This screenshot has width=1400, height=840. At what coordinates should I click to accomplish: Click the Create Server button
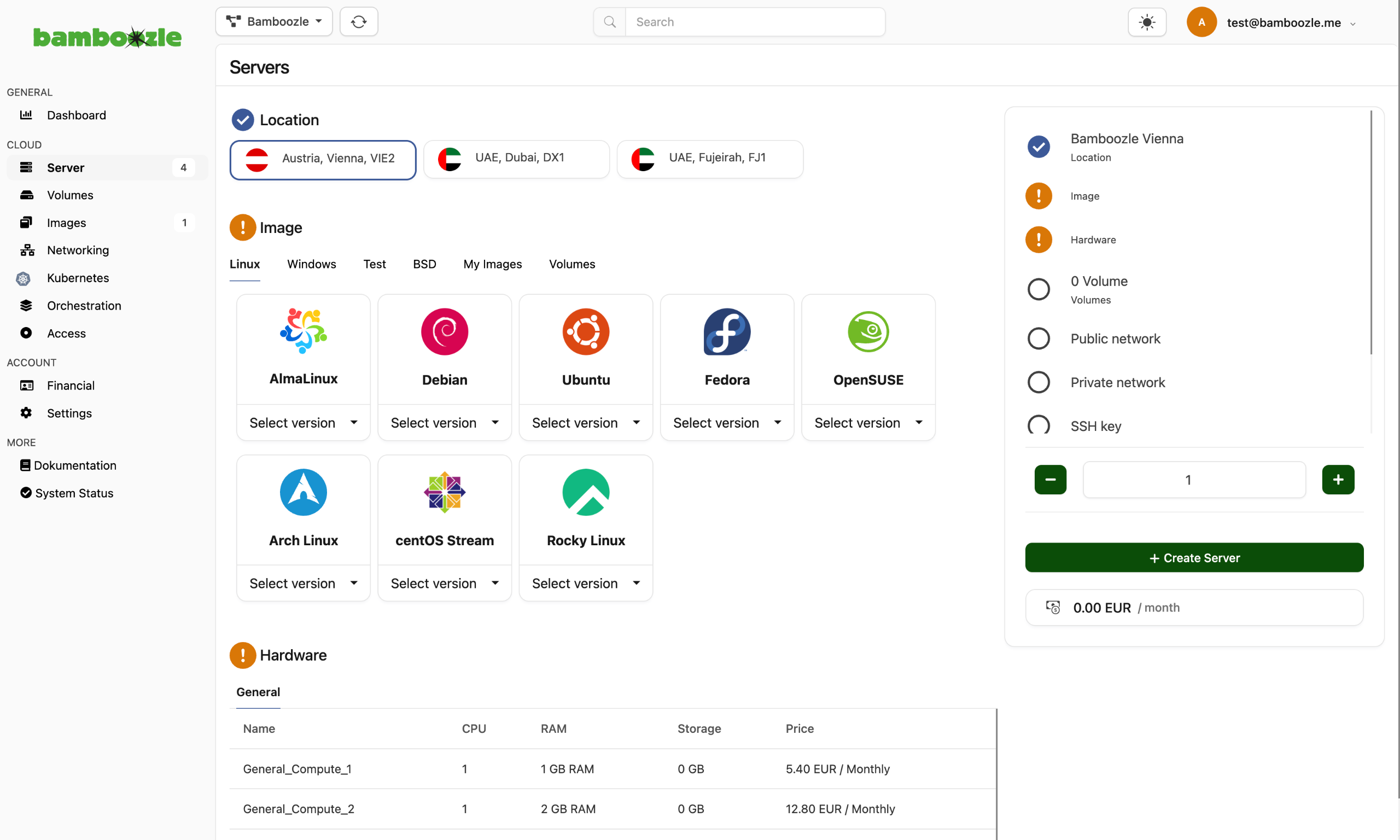1194,558
